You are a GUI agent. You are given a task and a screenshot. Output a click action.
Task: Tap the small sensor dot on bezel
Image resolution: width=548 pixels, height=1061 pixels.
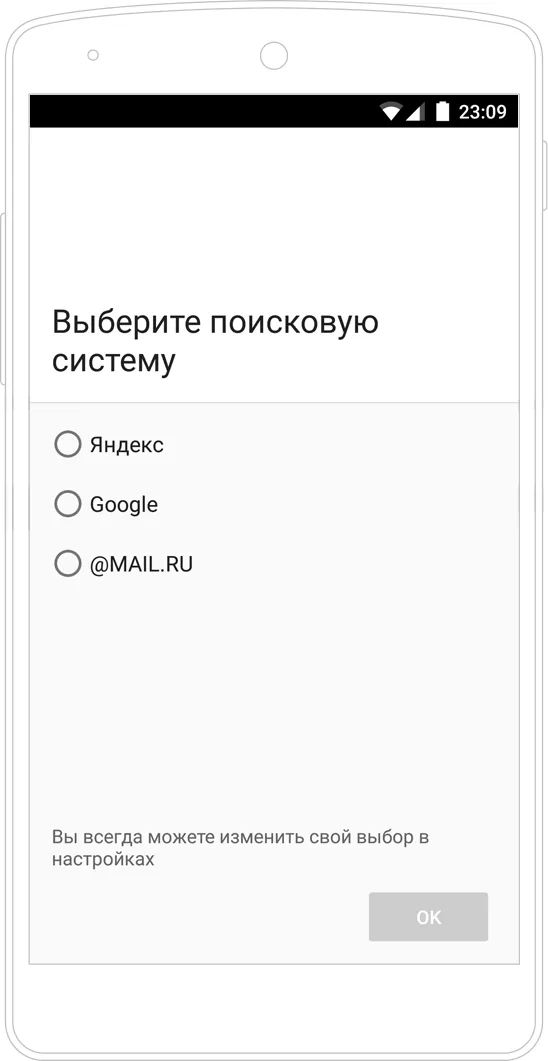point(93,55)
